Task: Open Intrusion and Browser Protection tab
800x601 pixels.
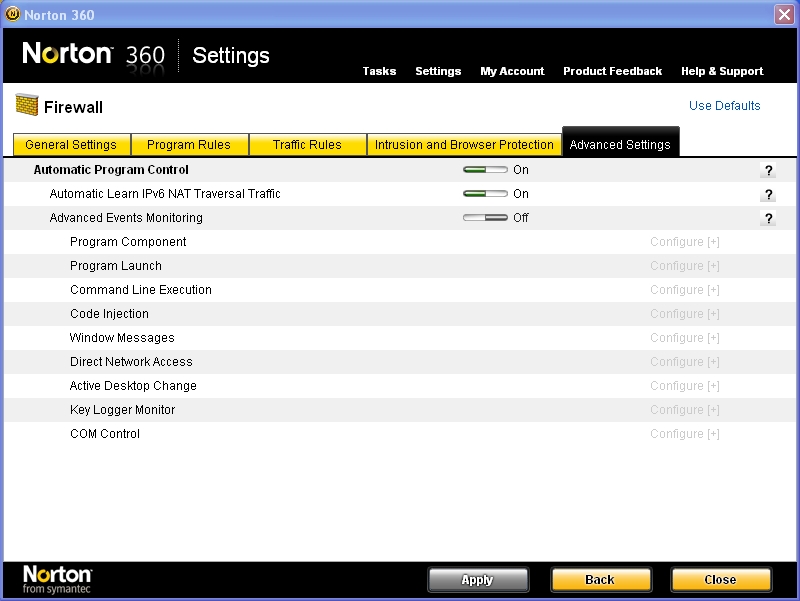Action: 464,145
